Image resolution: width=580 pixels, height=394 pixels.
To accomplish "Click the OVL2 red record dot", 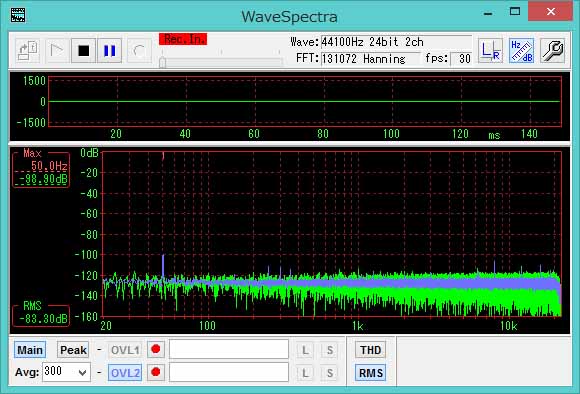I will pos(156,372).
